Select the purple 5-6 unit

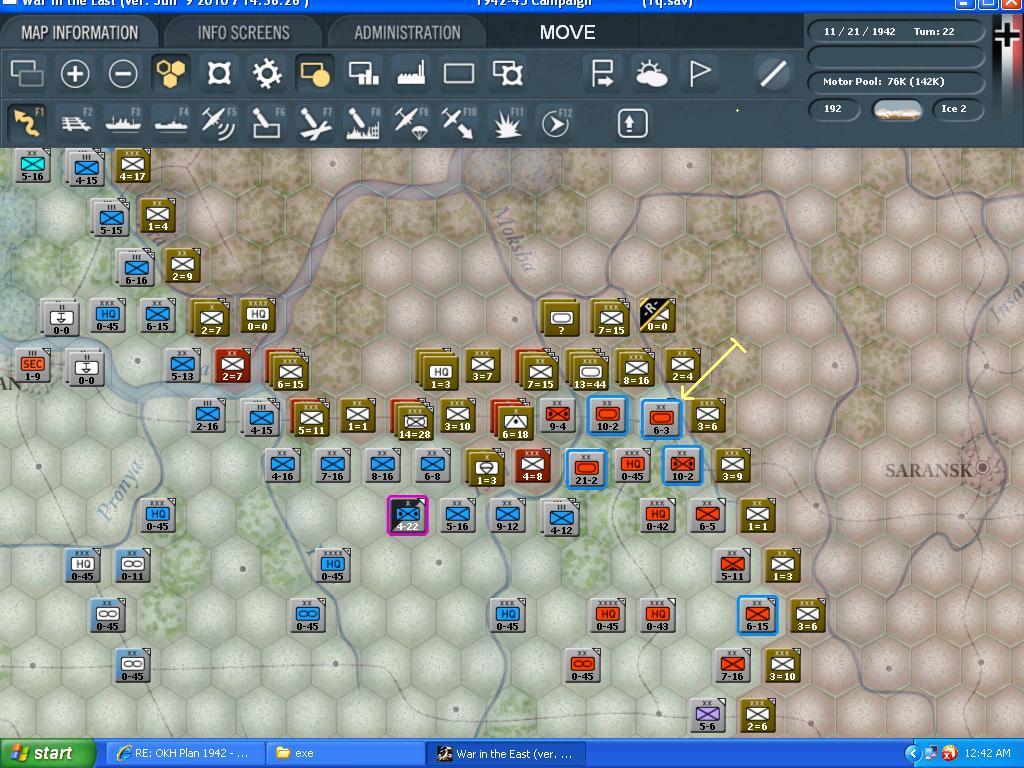(x=707, y=714)
